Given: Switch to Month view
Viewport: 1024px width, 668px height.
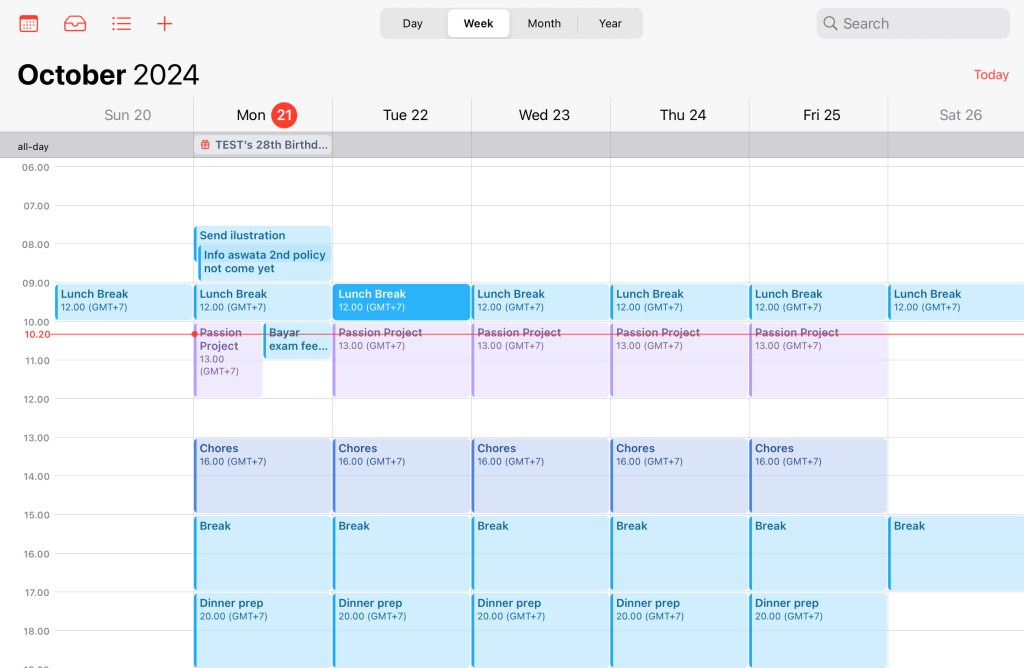Looking at the screenshot, I should [544, 23].
